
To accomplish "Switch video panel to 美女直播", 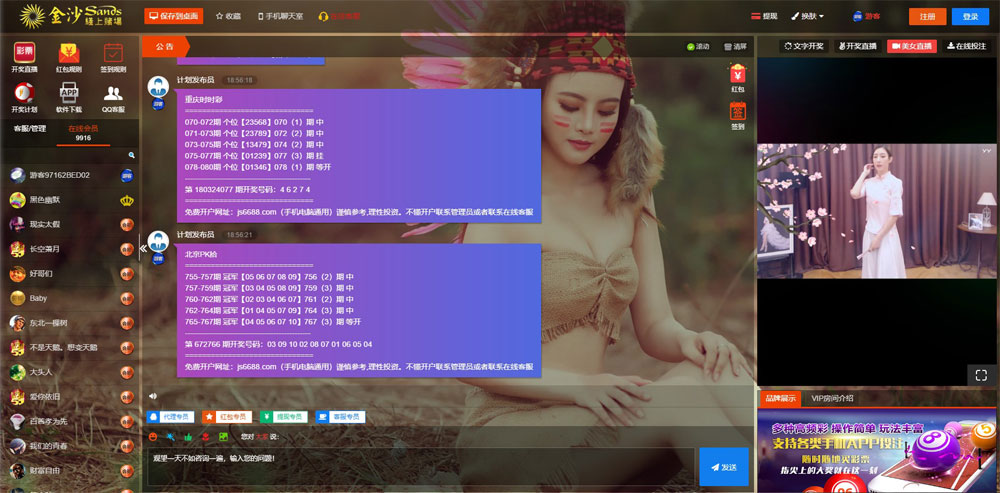I will coord(910,46).
